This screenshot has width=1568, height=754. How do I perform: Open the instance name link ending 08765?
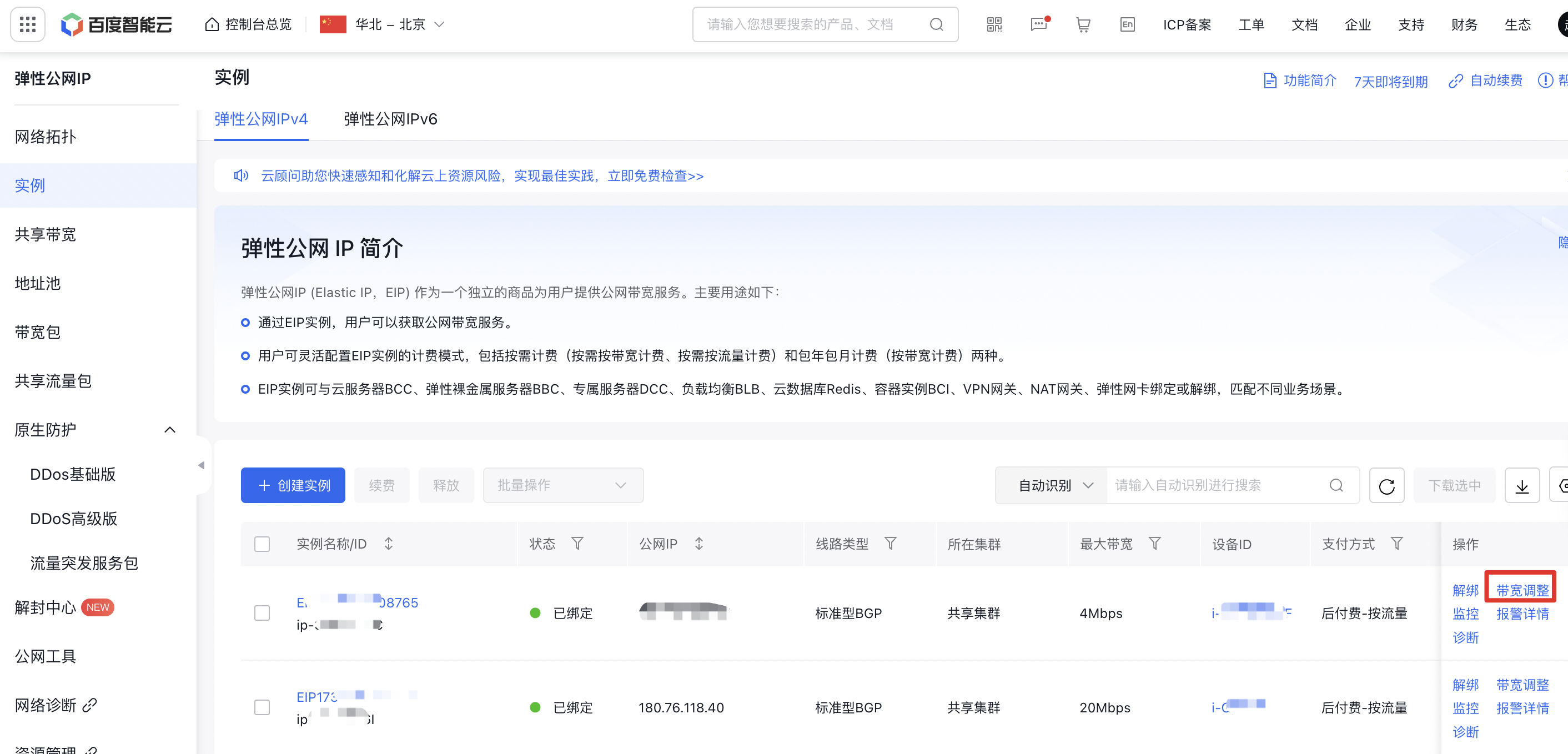pos(358,602)
